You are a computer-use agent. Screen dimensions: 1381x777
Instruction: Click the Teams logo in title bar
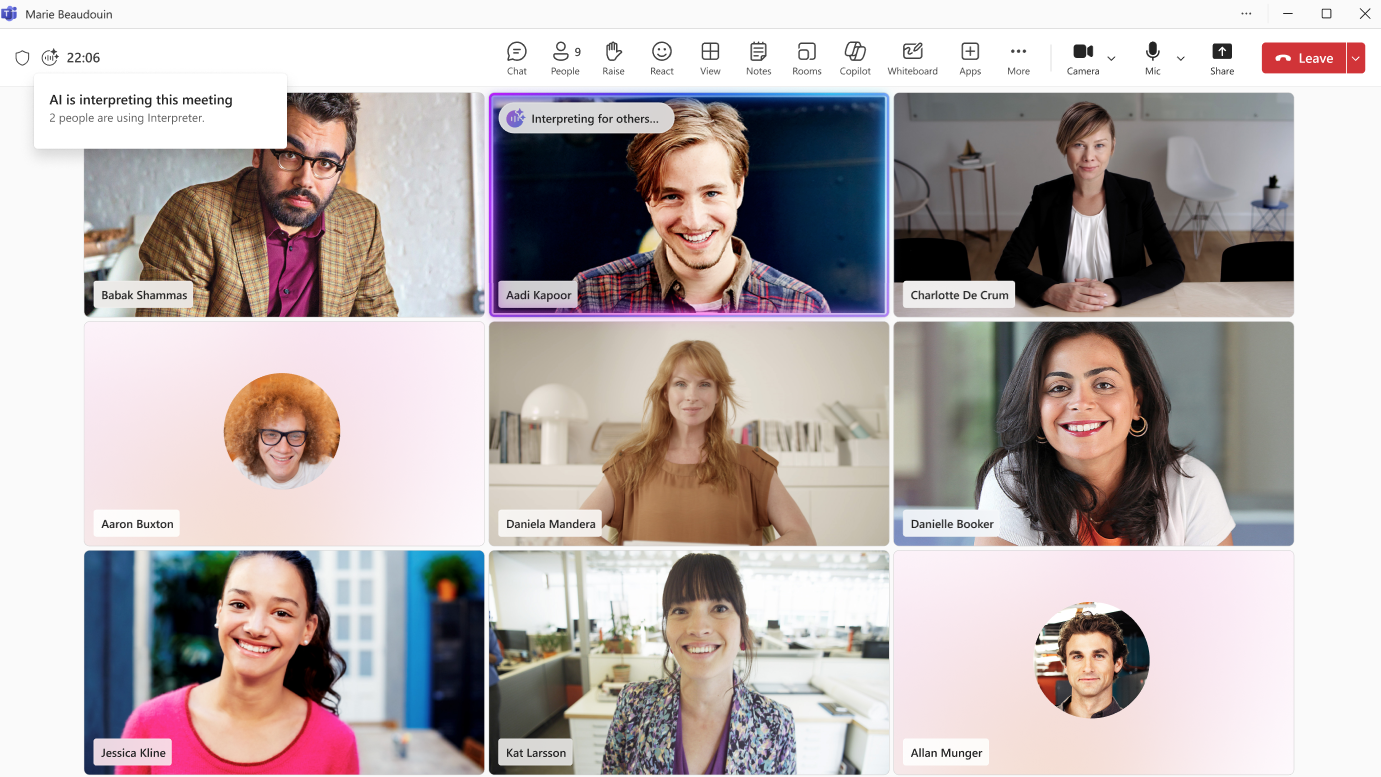pos(9,14)
